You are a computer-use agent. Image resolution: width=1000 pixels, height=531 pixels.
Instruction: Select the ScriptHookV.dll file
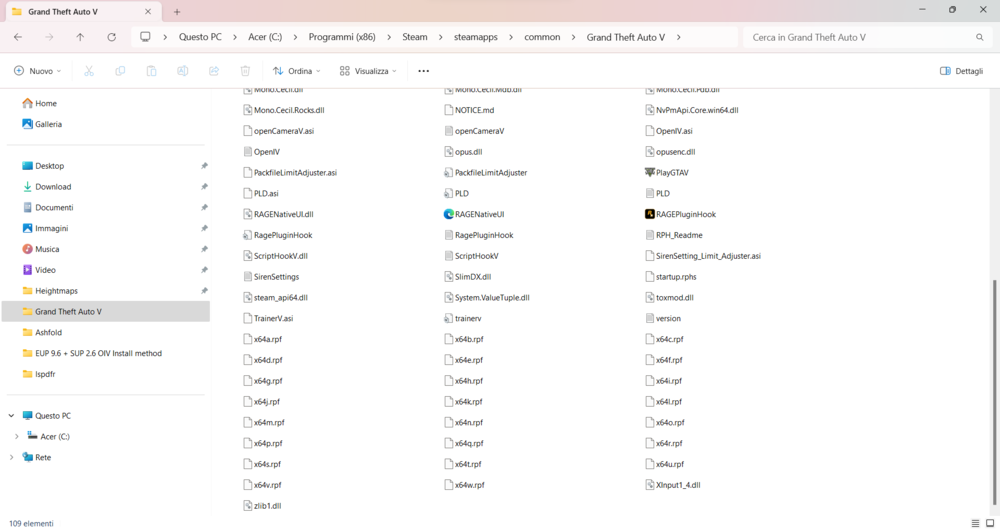pos(276,256)
